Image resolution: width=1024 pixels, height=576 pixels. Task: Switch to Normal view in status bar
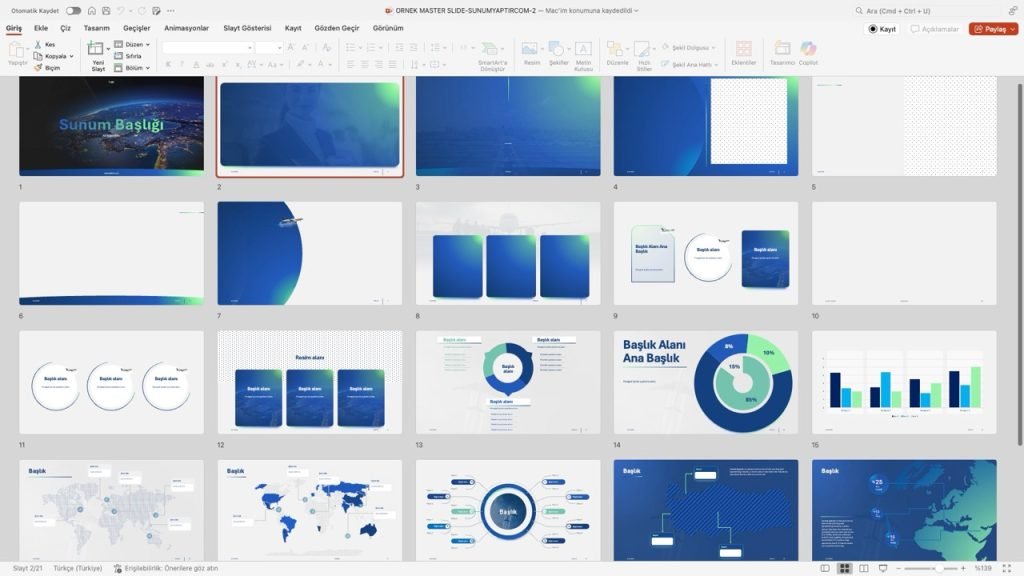[x=824, y=567]
